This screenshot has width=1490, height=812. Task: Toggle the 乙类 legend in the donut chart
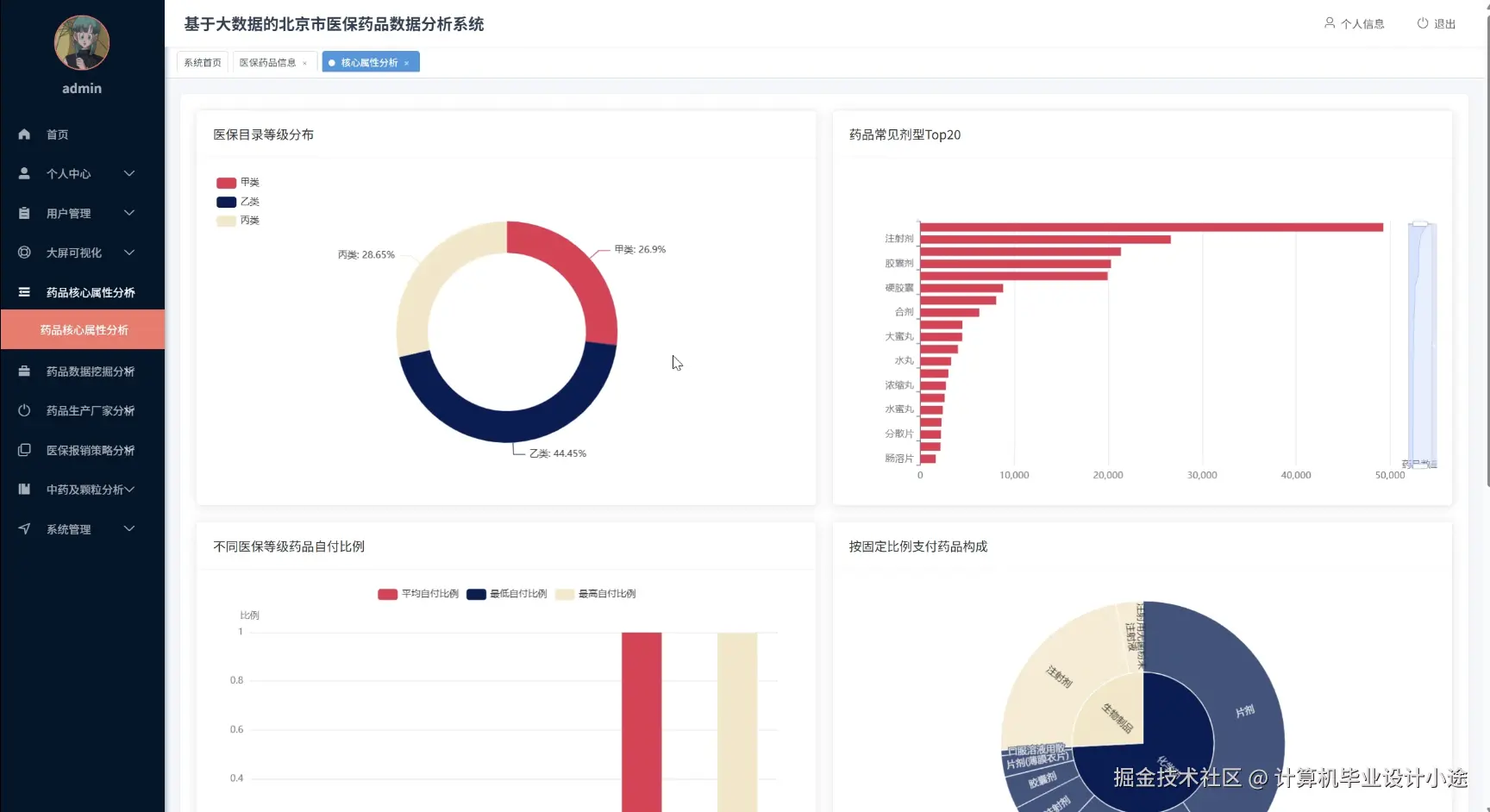238,202
